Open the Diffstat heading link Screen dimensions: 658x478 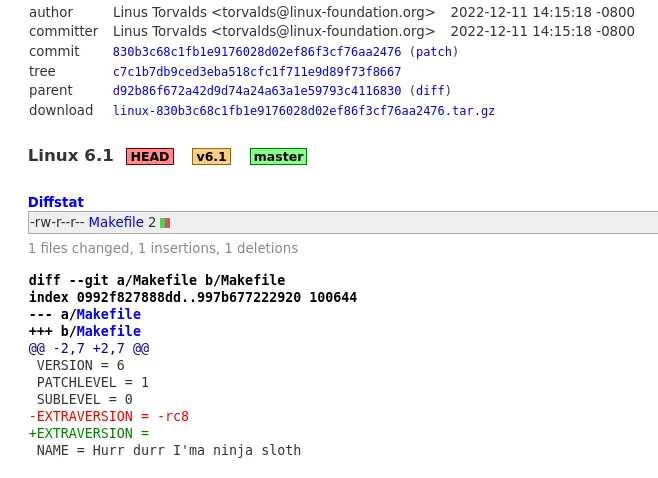click(x=56, y=202)
